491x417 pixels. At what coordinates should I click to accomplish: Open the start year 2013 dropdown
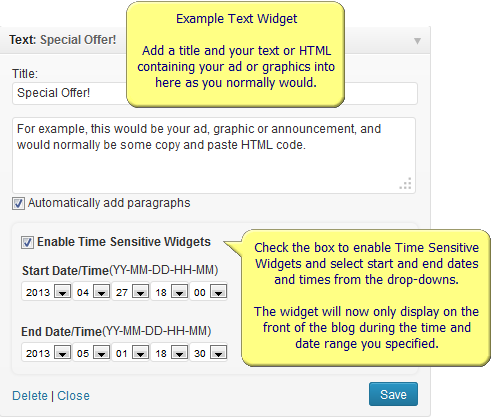pos(47,292)
